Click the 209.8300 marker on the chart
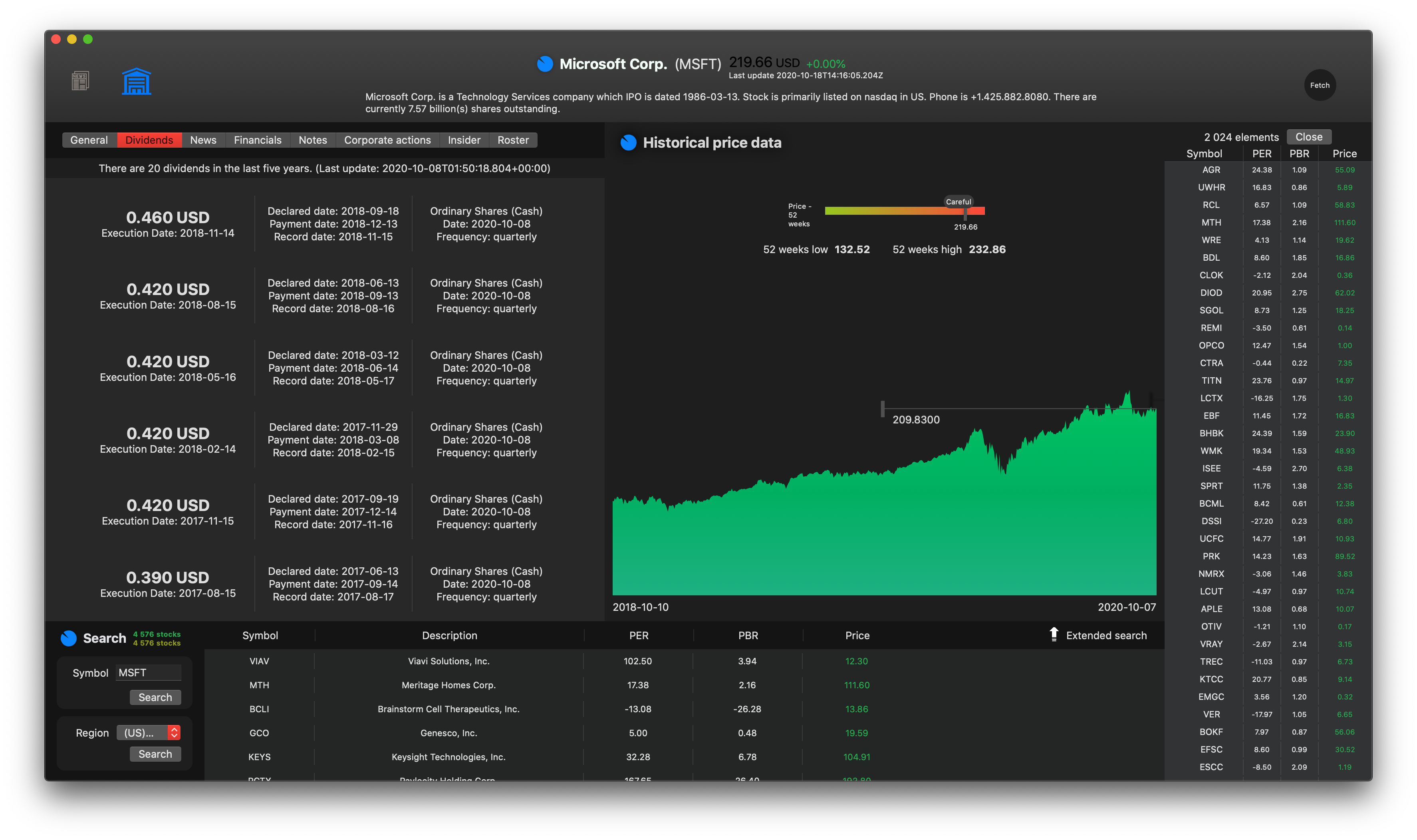 [x=916, y=420]
